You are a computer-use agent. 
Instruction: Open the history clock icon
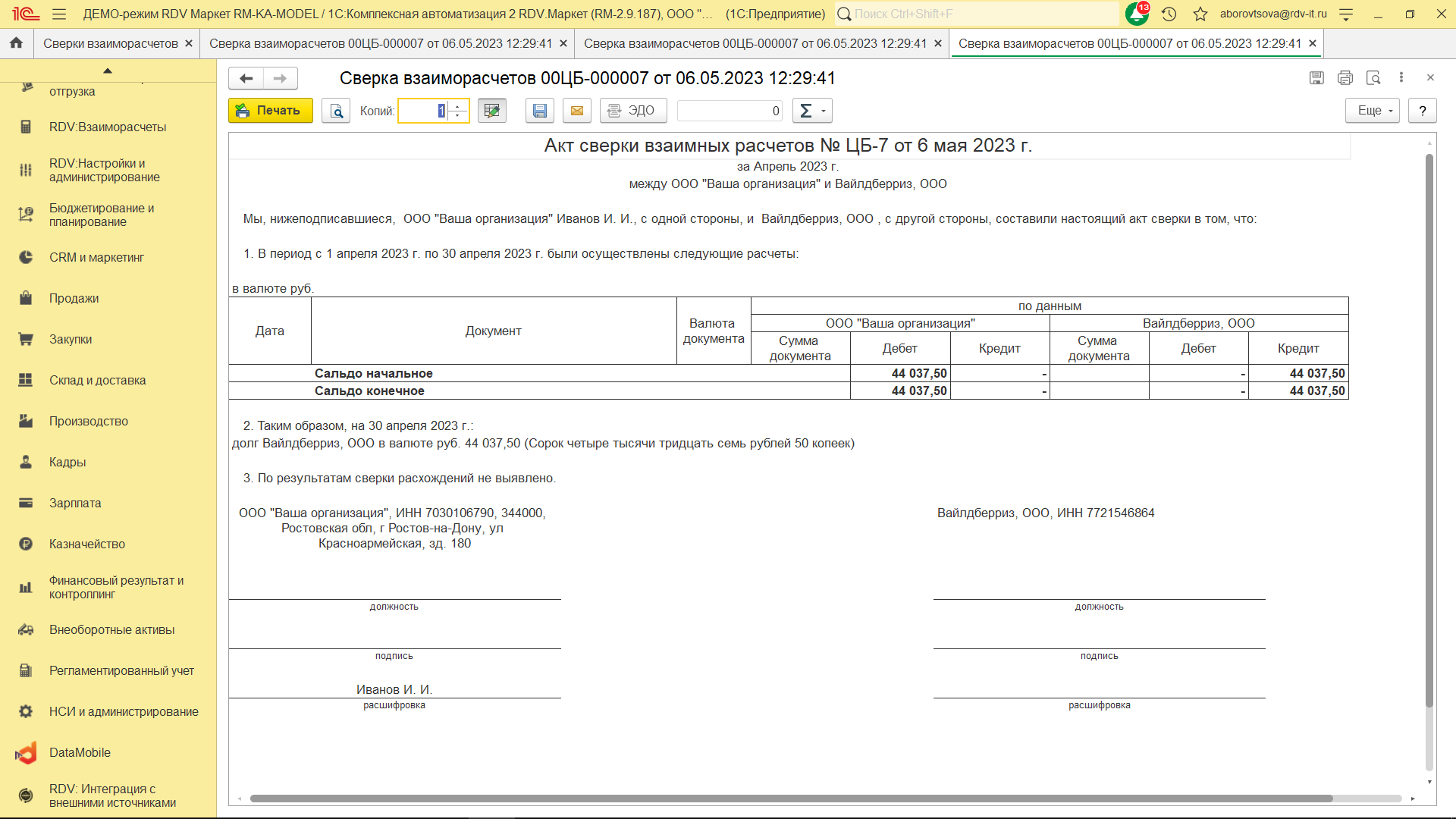[1169, 14]
